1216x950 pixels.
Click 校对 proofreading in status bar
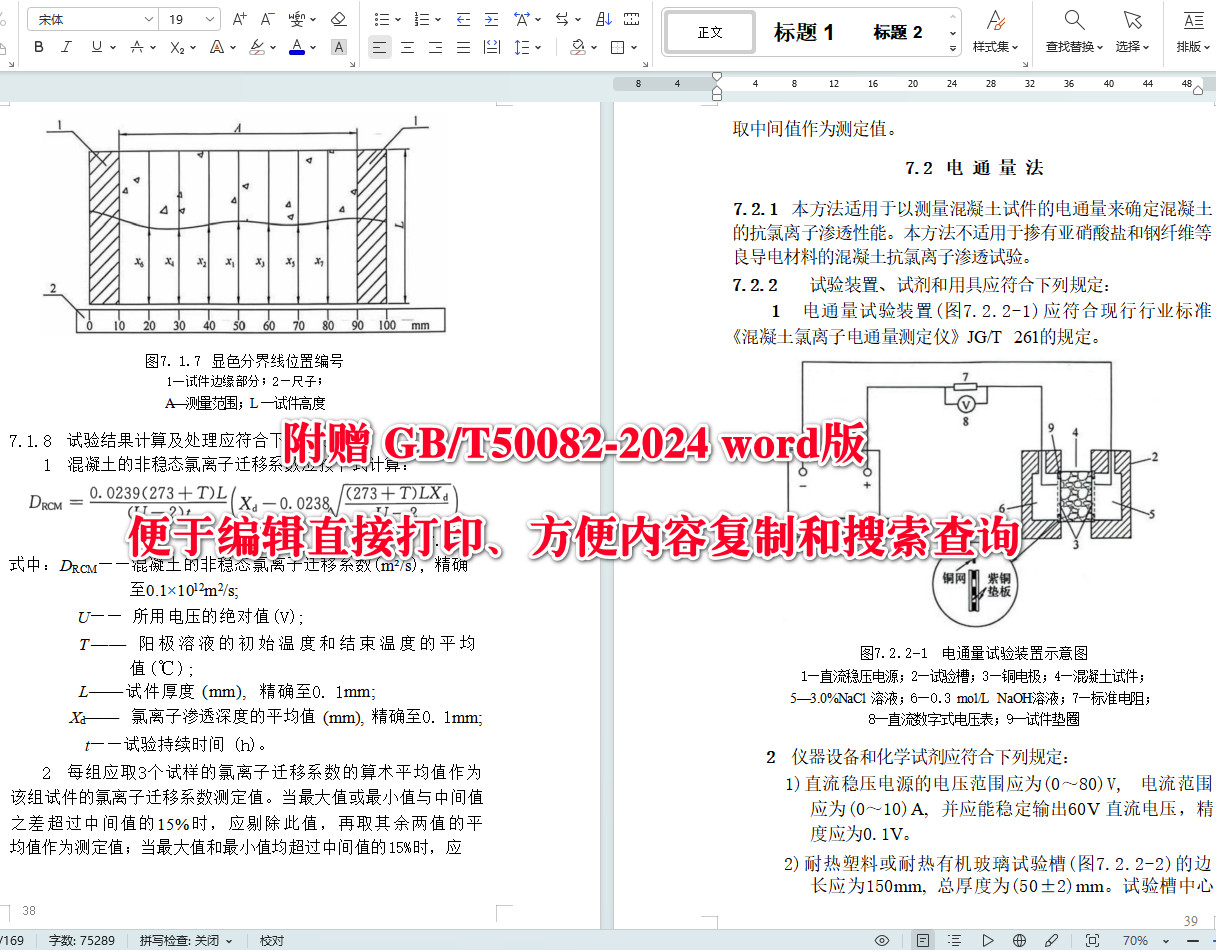coord(271,940)
